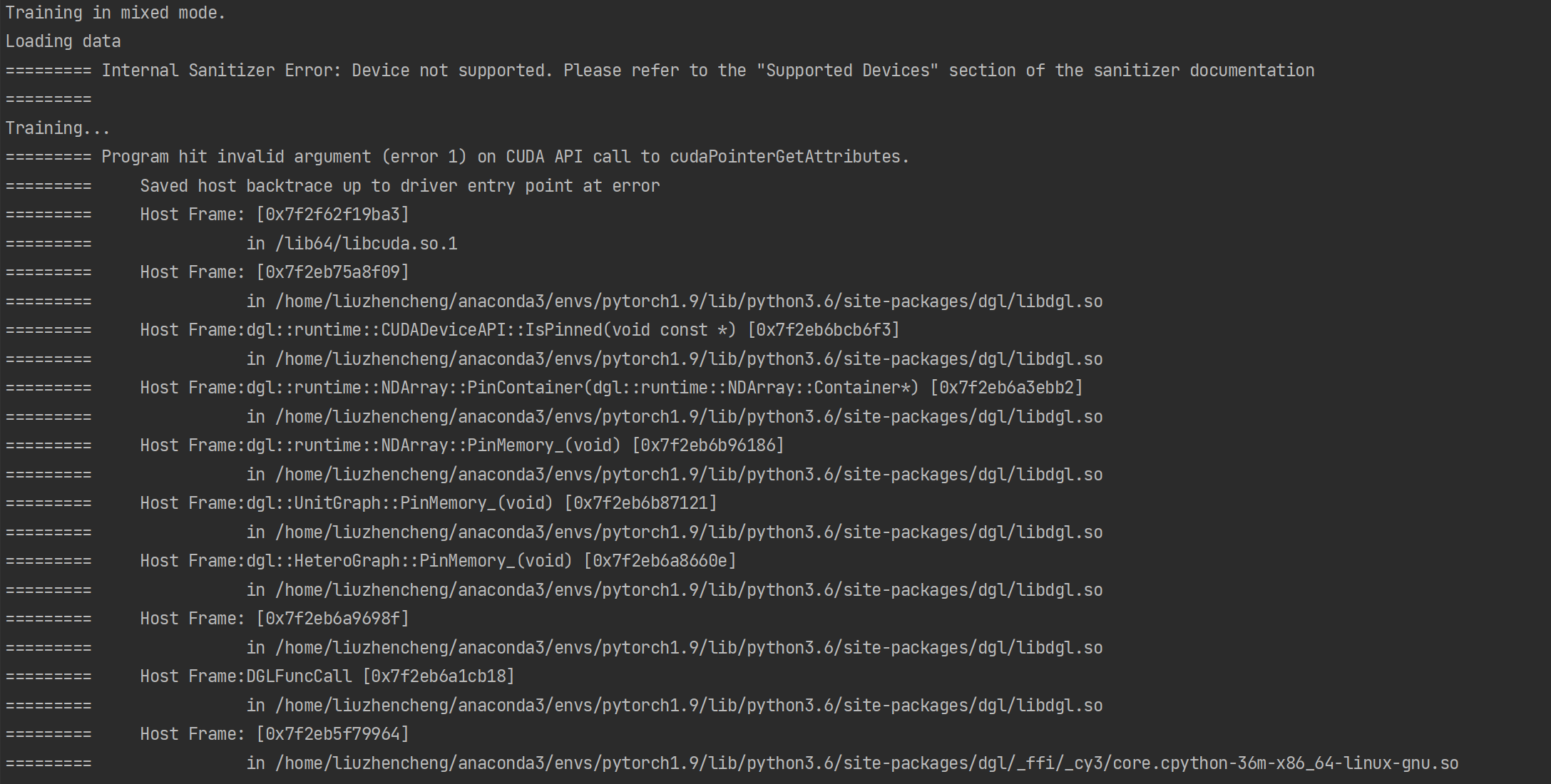1551x784 pixels.
Task: Click the address 0x7f2f62f19ba3 text
Action: pyautogui.click(x=332, y=214)
